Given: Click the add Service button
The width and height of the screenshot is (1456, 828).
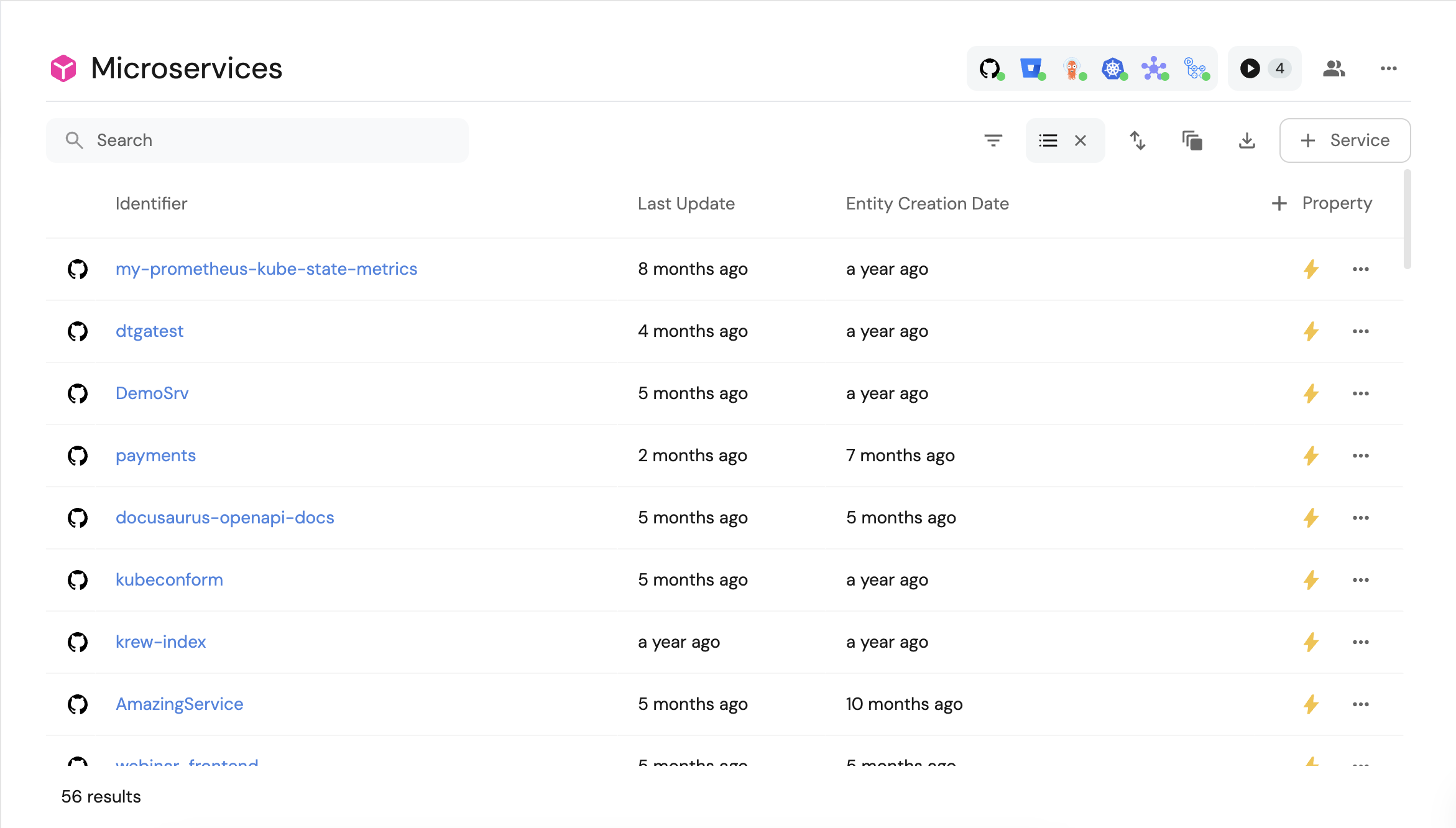Looking at the screenshot, I should coord(1345,140).
